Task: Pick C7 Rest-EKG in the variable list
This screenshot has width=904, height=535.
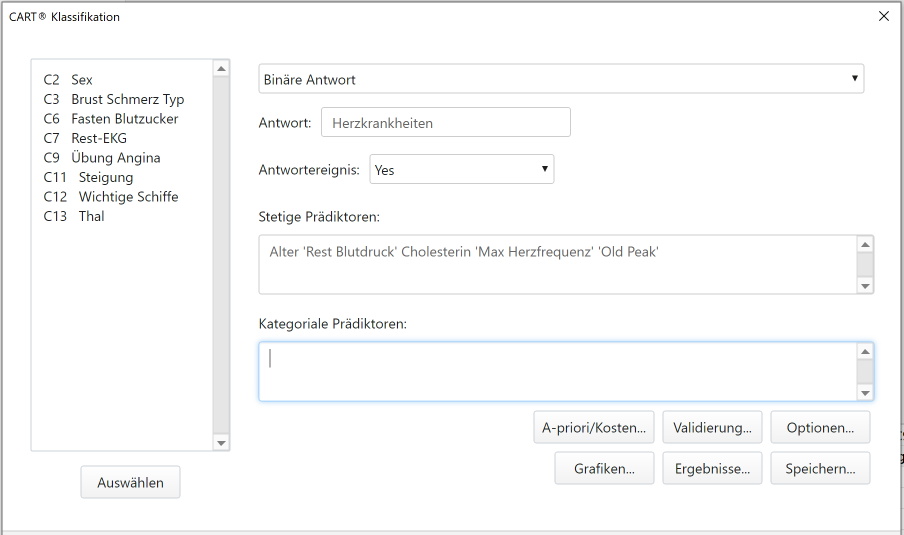Action: tap(85, 138)
